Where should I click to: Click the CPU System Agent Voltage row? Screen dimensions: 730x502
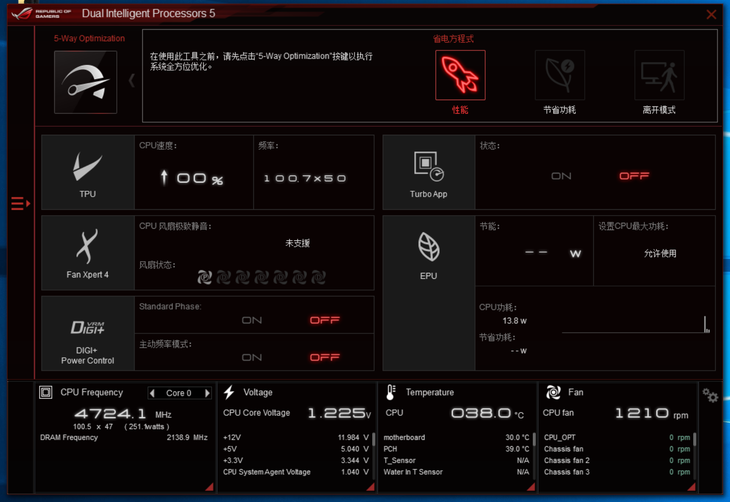[296, 472]
